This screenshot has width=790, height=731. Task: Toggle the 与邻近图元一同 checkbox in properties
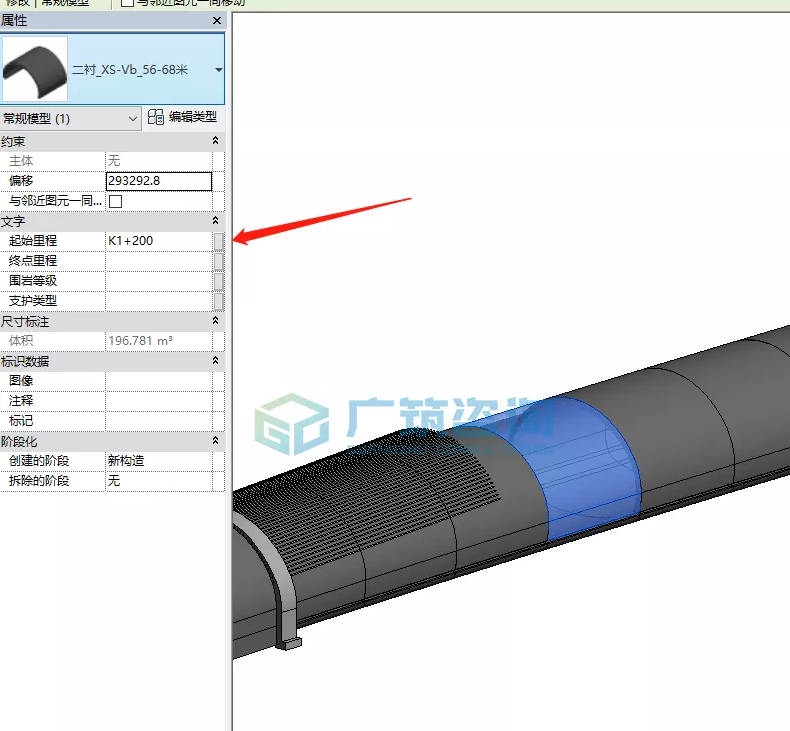pos(115,202)
